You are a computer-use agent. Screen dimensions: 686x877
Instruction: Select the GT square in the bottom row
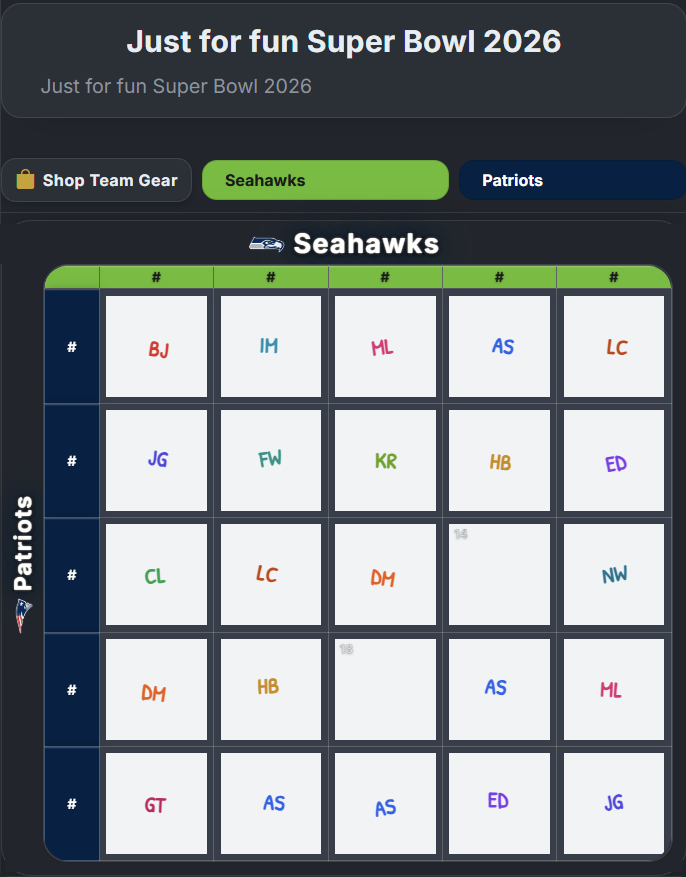click(156, 803)
